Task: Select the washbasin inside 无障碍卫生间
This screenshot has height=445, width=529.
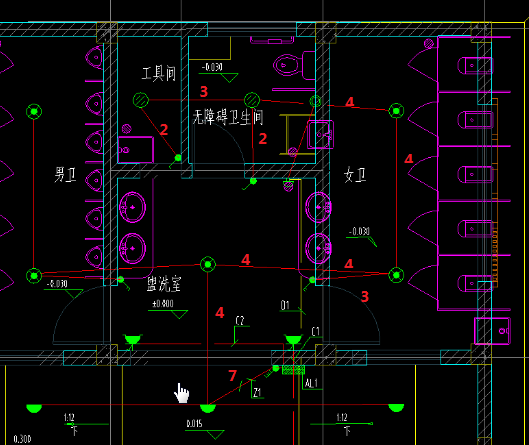Action: click(320, 135)
